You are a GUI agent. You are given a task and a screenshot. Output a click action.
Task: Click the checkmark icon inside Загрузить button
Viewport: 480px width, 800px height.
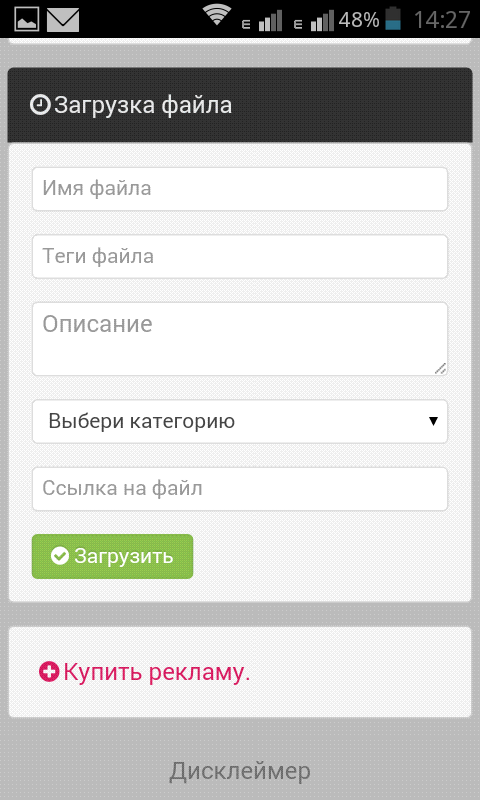click(60, 556)
